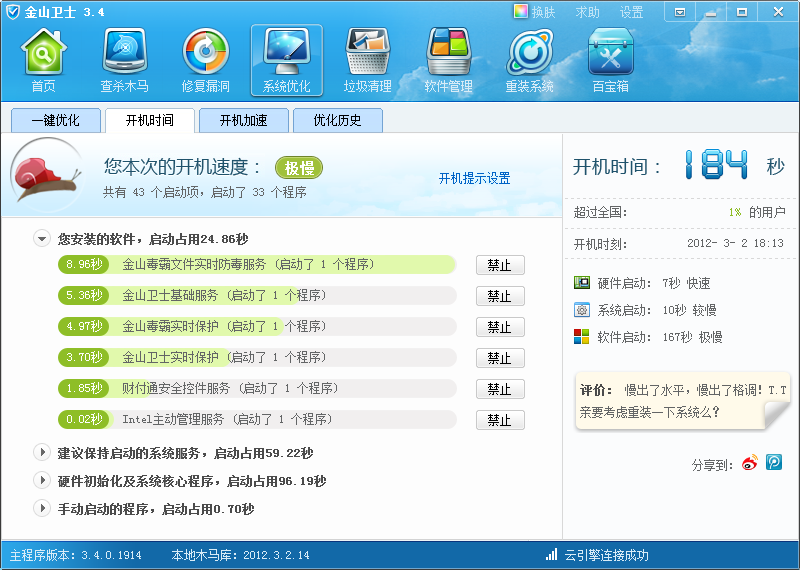Open the 优化历史 tab
This screenshot has width=800, height=570.
[337, 120]
